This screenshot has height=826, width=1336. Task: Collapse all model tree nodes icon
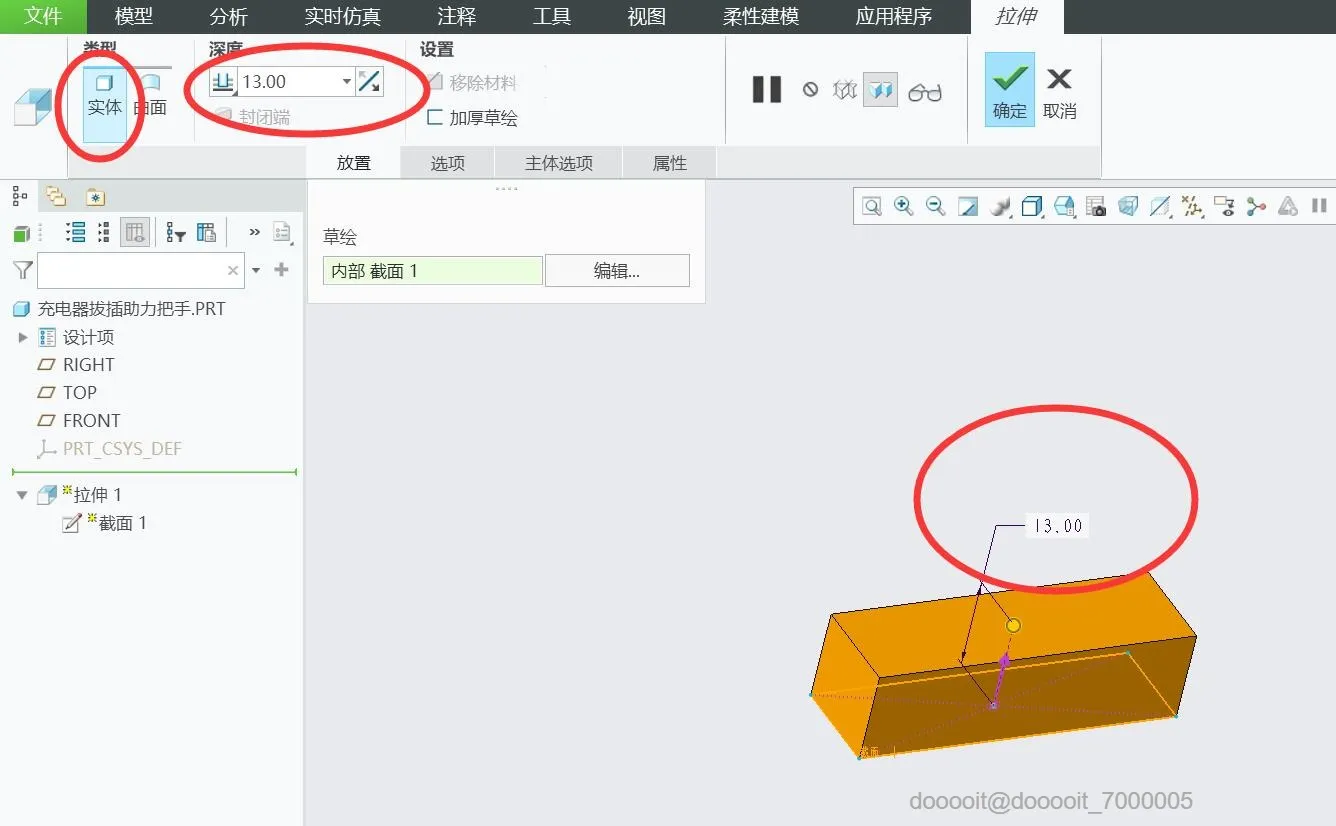coord(103,233)
